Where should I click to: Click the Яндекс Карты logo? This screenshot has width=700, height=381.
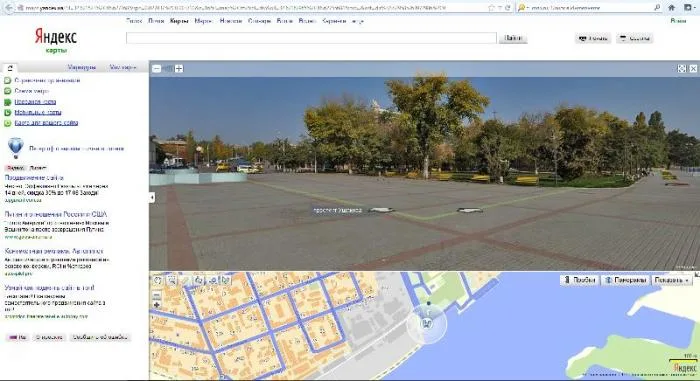pyautogui.click(x=56, y=40)
